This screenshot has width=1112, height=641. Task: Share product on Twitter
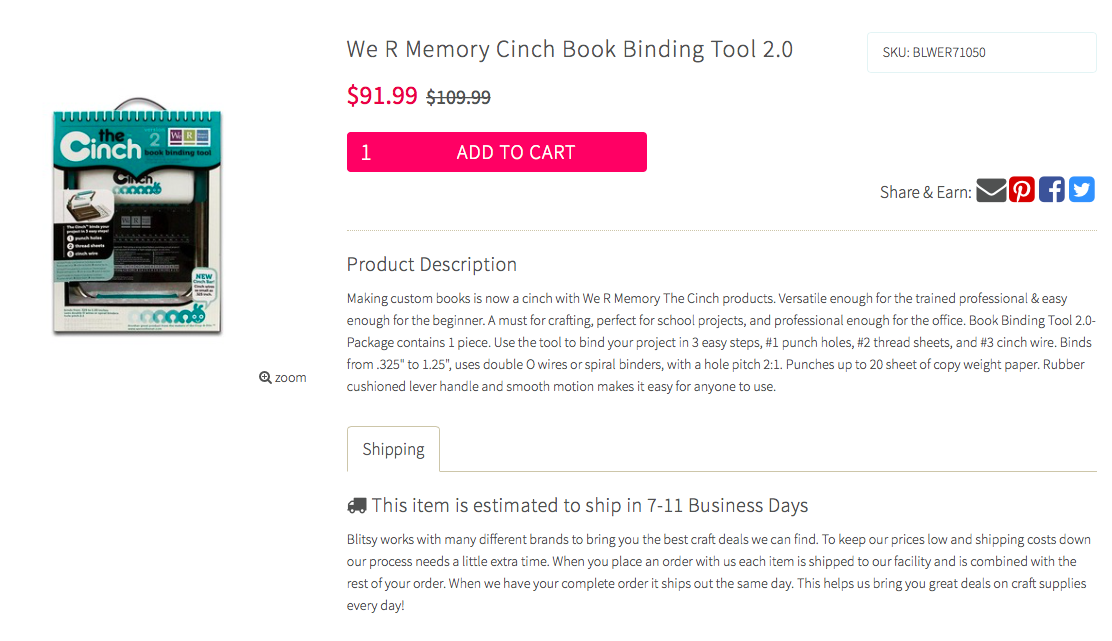click(x=1082, y=190)
